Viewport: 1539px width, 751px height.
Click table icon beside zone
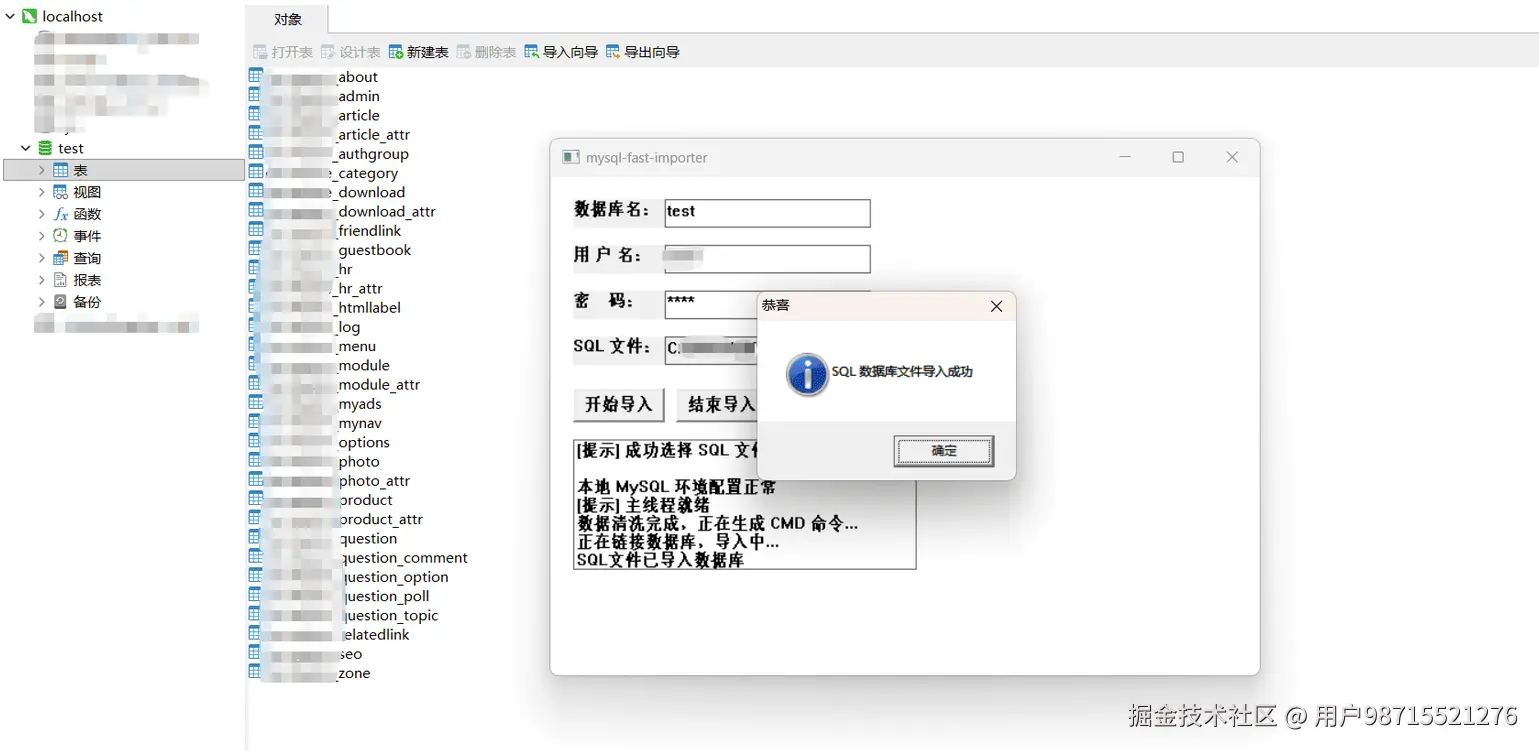coord(256,672)
